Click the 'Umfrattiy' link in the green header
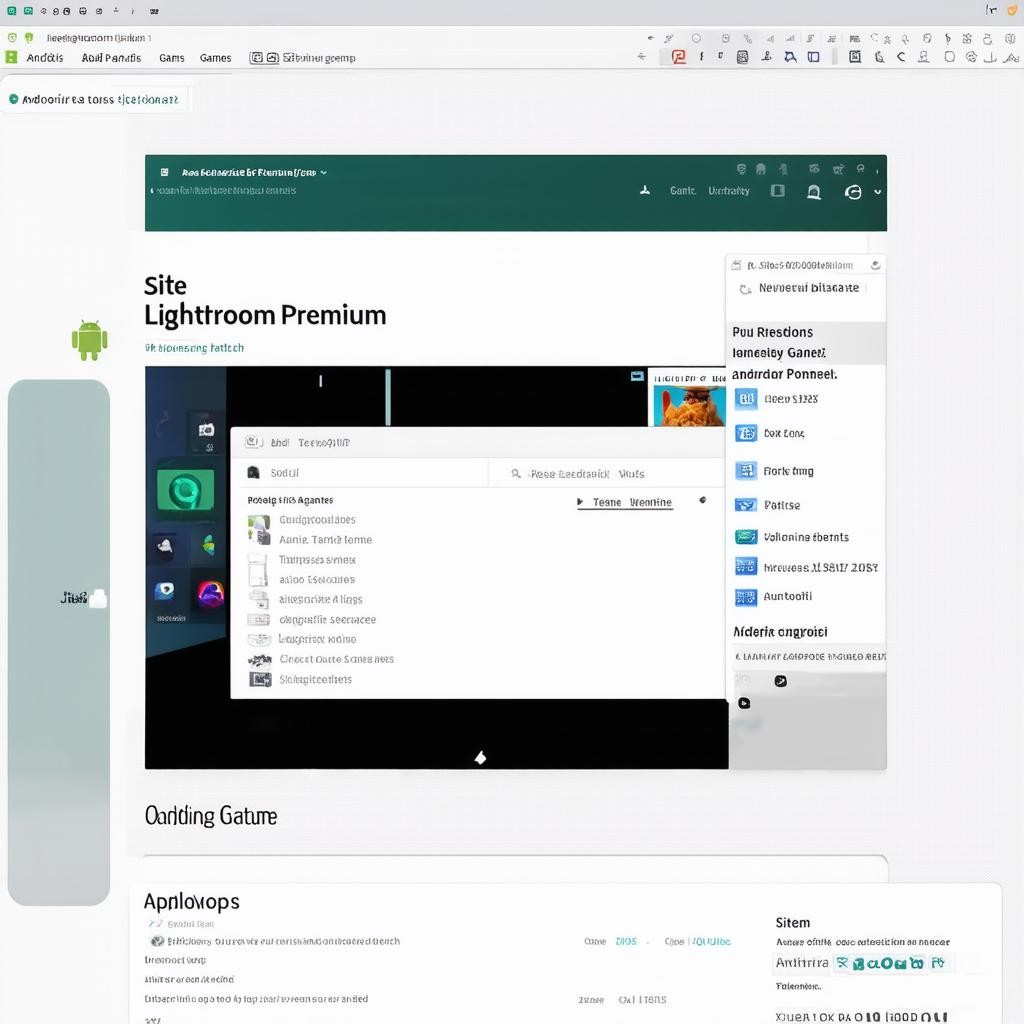The image size is (1024, 1024). pyautogui.click(x=729, y=191)
